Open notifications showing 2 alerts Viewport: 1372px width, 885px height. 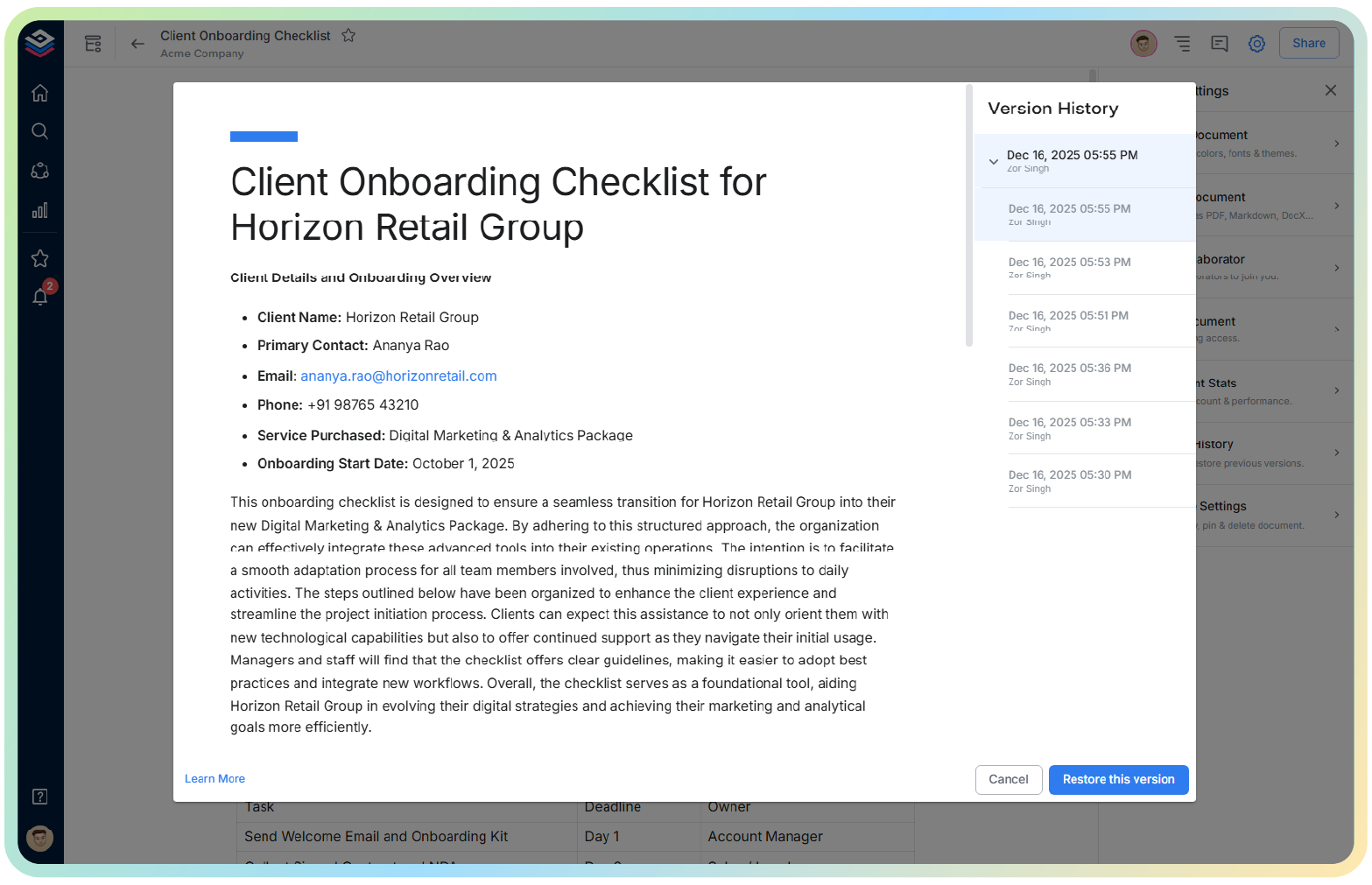(x=39, y=297)
